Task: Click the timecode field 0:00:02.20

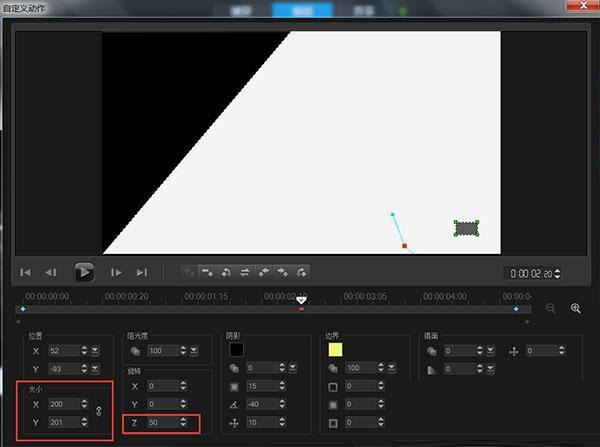Action: [x=531, y=274]
